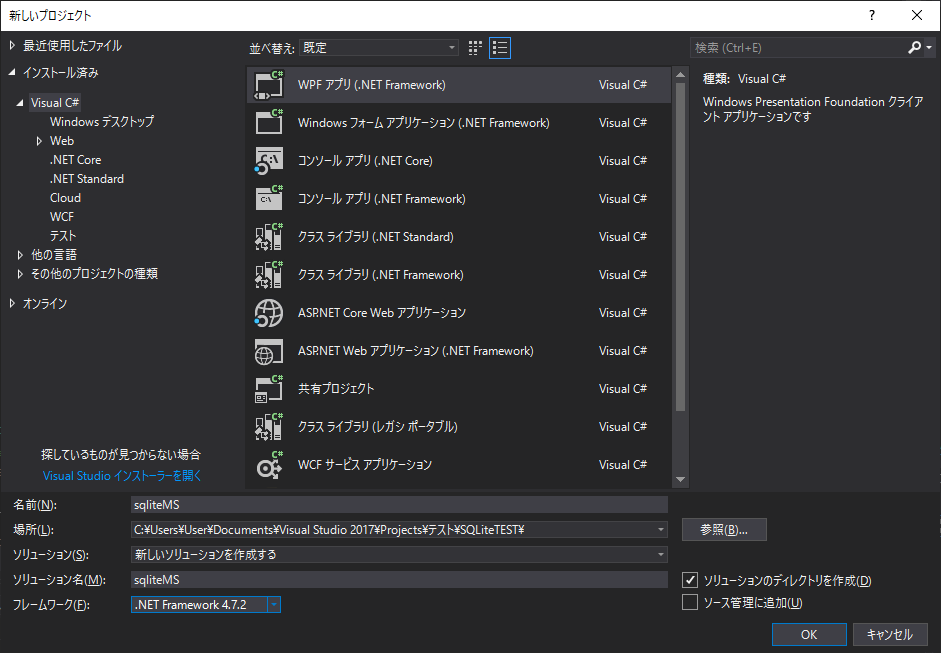Screen dimensions: 941x653
Task: Enable the ソース管理に追加 checkbox
Action: [x=689, y=601]
